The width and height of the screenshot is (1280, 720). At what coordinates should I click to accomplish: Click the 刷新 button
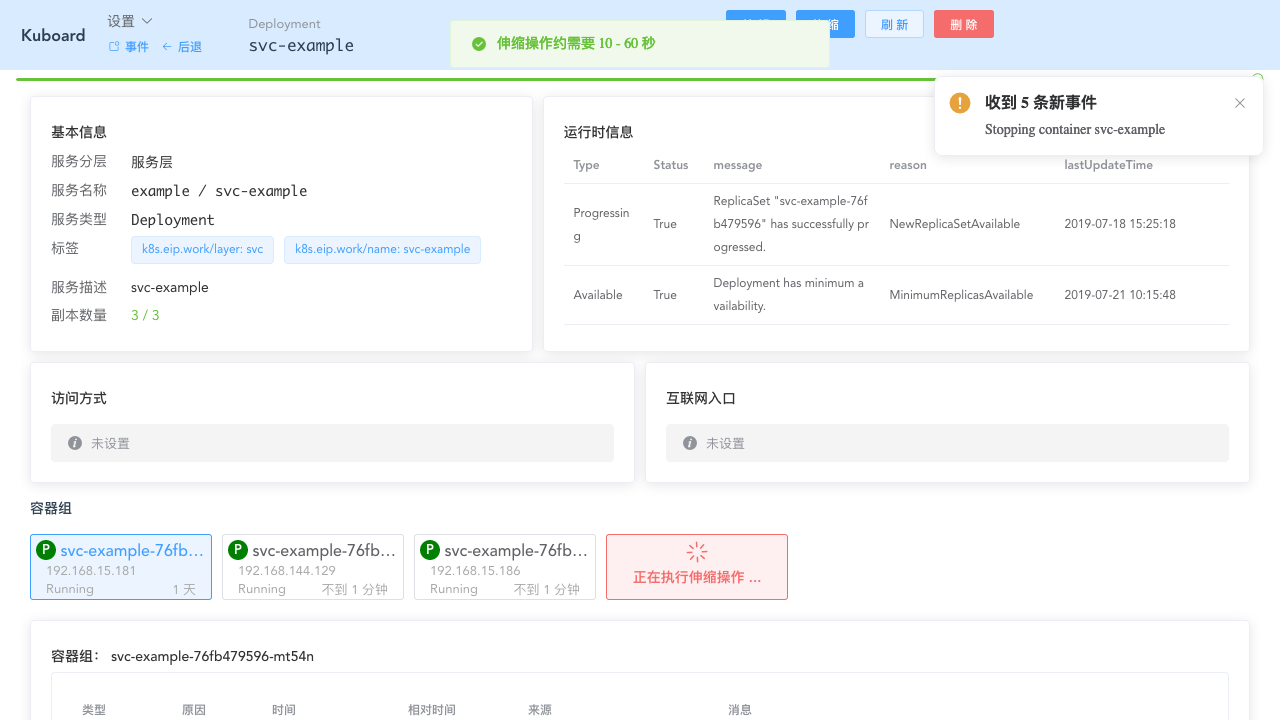[894, 24]
